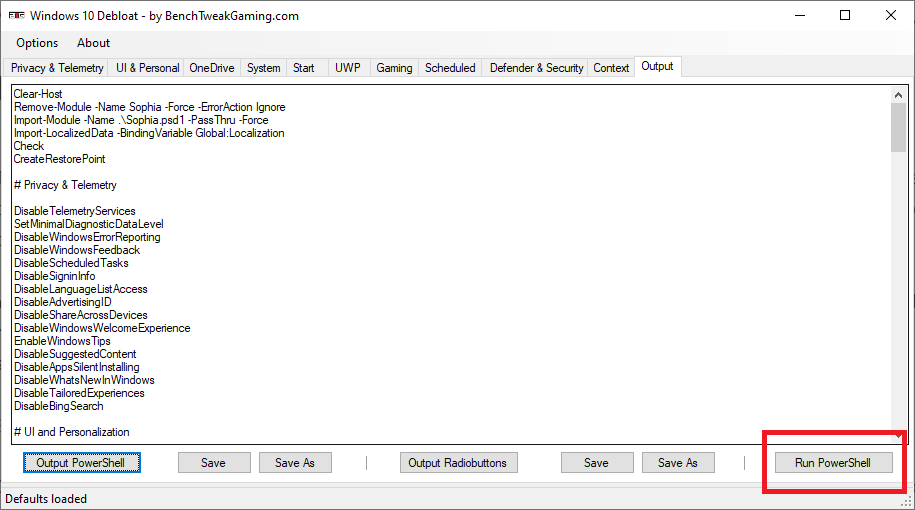
Task: Minimize the Windows 10 Debloat window
Action: pos(800,15)
